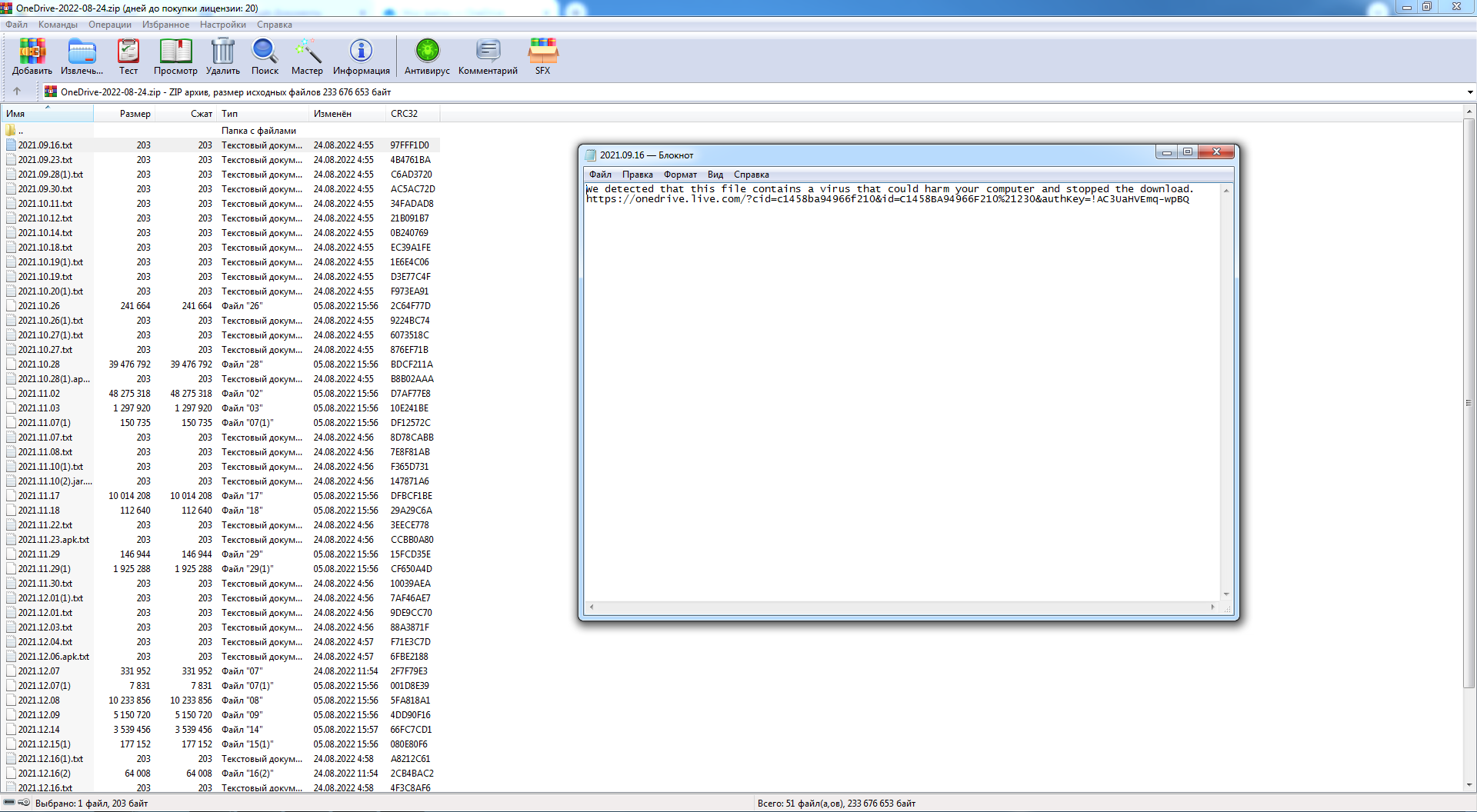Select file 2021.09.16.txt
The image size is (1477, 812).
[45, 145]
